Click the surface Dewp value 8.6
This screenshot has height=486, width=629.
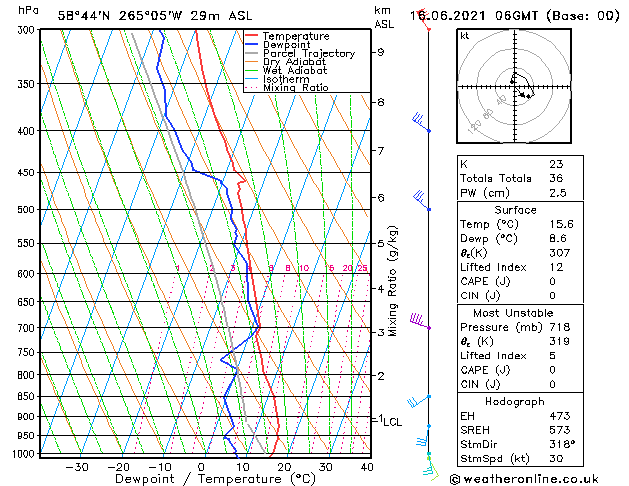pyautogui.click(x=558, y=239)
